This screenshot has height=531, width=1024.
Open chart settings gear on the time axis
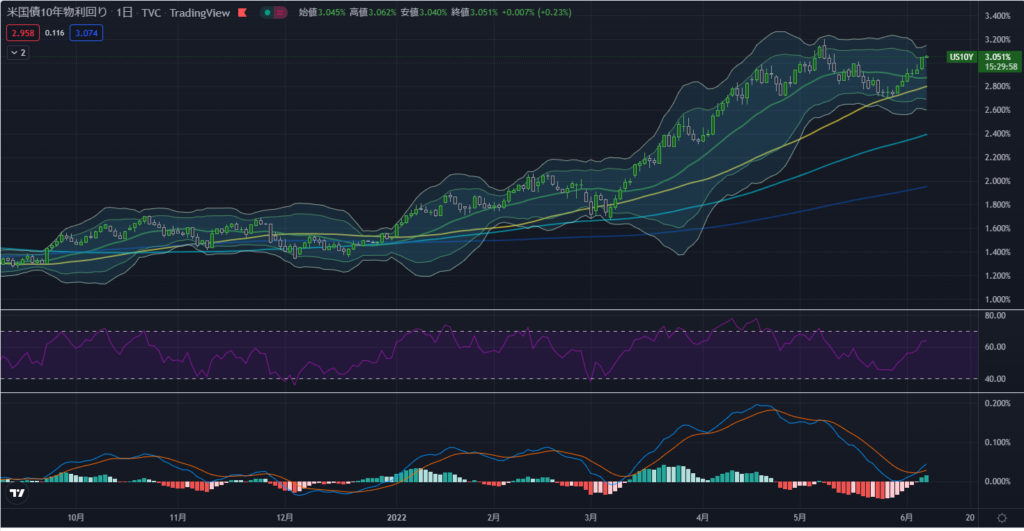click(1001, 518)
